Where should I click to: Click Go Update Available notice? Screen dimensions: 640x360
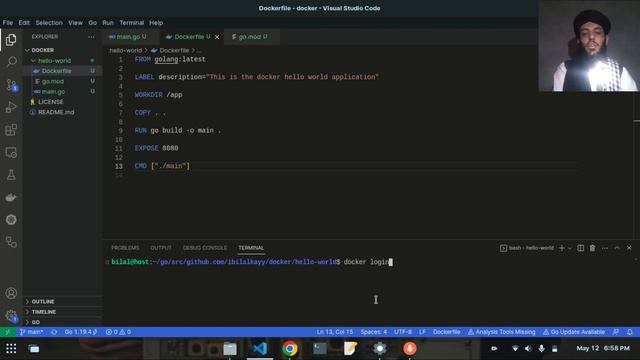point(573,332)
